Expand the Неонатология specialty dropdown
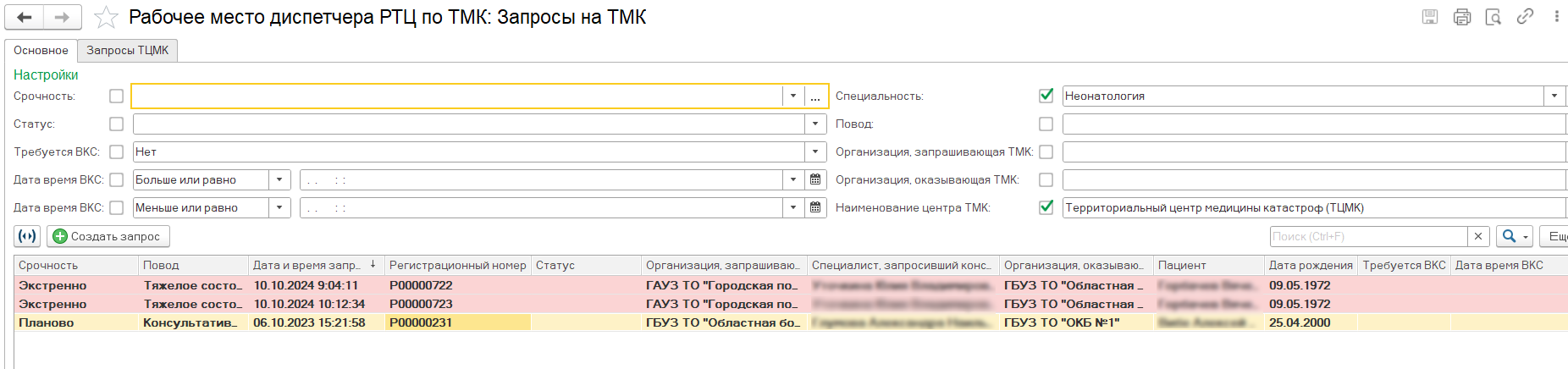The image size is (1568, 369). tap(1554, 96)
